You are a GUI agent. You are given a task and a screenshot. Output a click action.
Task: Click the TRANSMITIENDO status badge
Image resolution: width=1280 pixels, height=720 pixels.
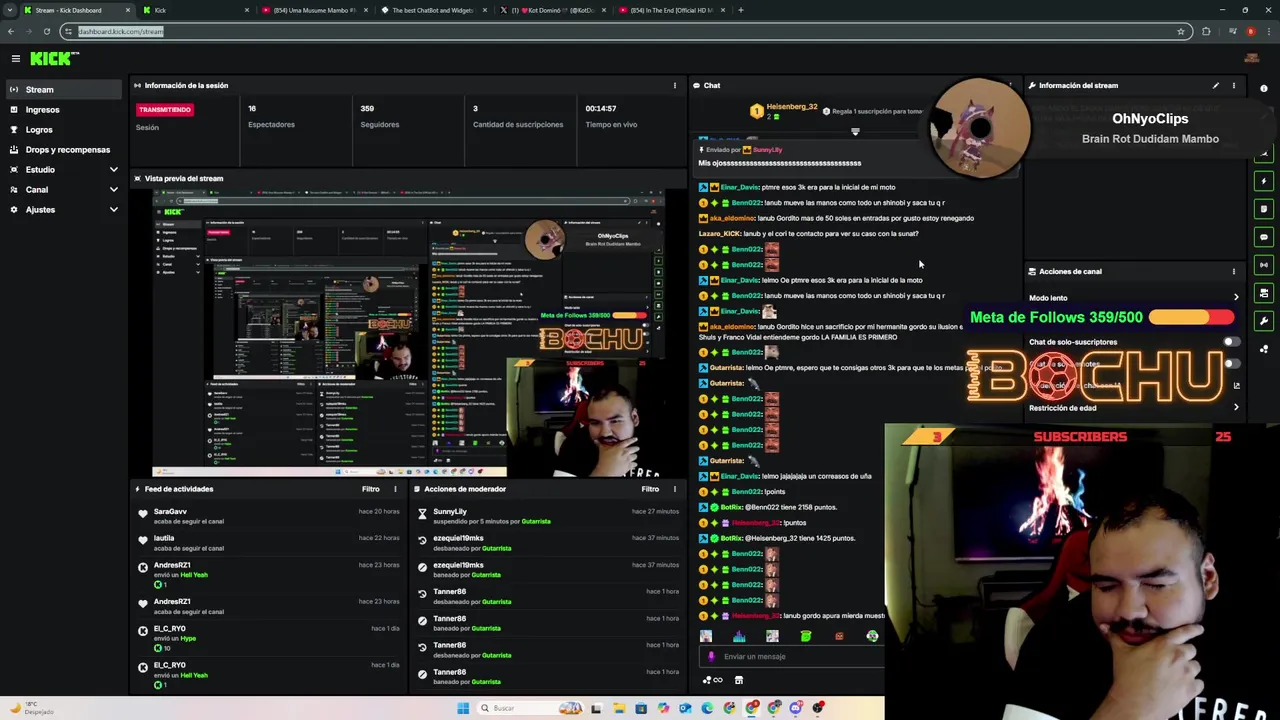point(165,109)
